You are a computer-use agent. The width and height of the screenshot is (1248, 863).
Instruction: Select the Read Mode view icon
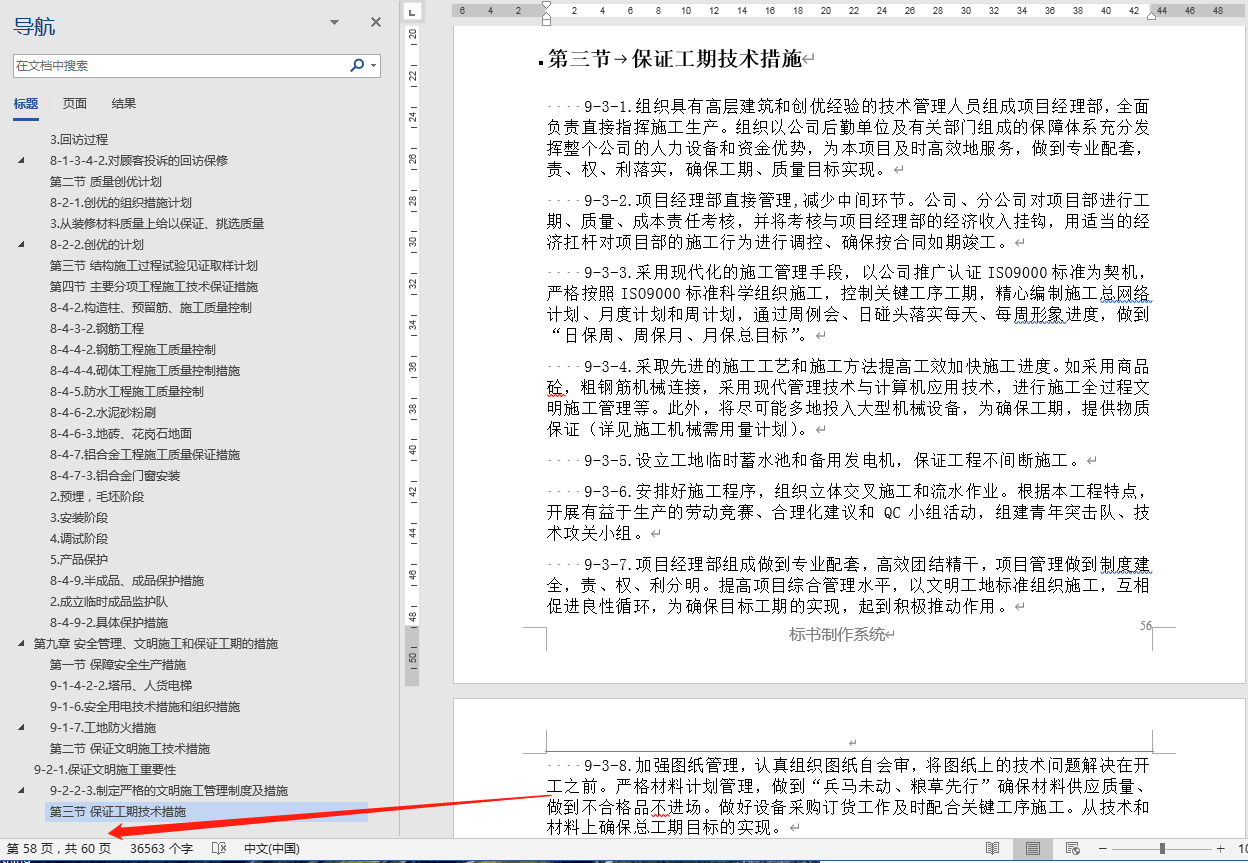pos(993,848)
